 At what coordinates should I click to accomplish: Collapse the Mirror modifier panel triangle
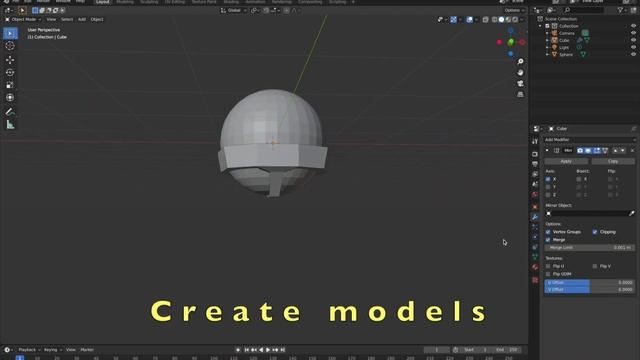tap(547, 151)
